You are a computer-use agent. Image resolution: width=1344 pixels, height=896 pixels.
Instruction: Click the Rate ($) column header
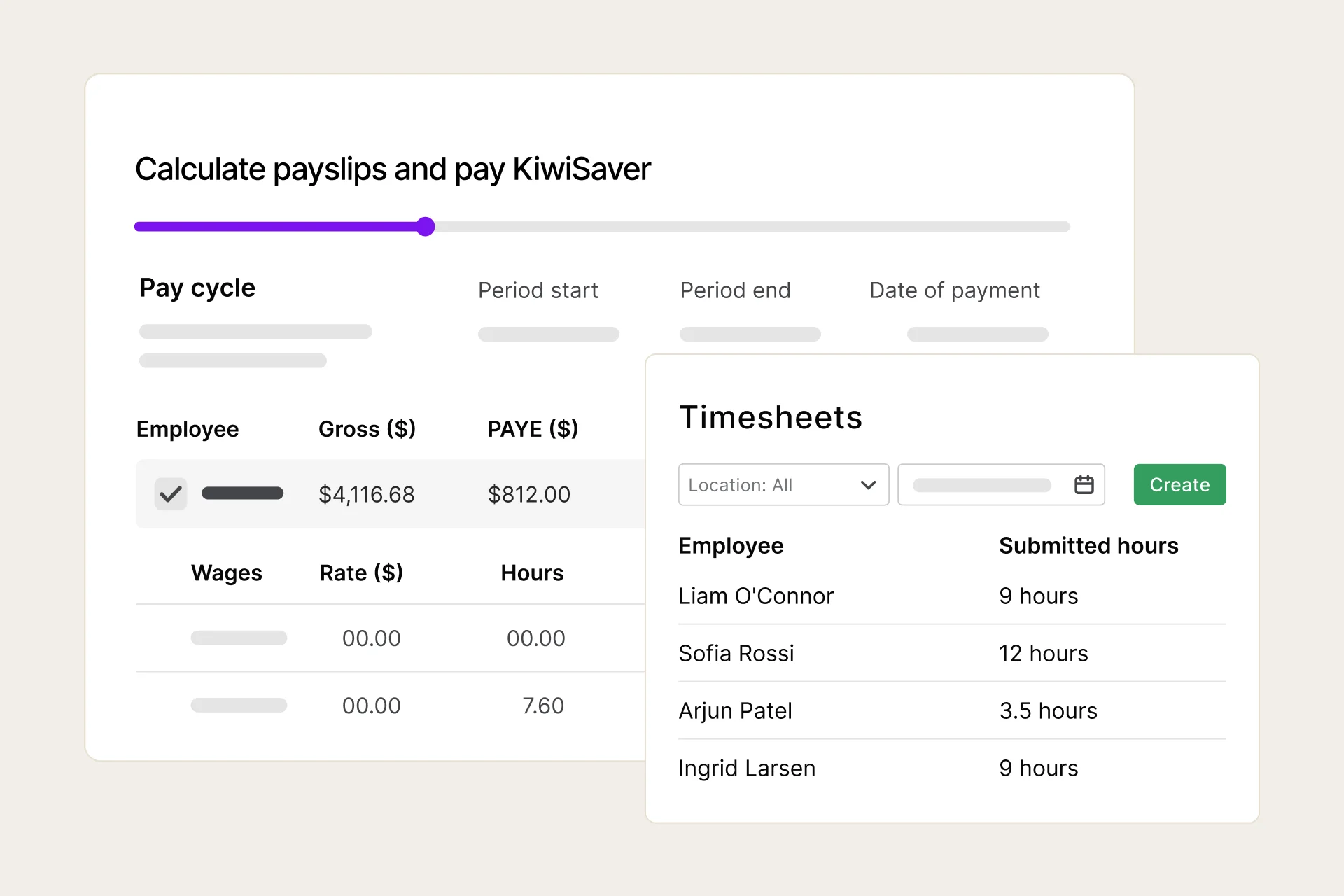tap(361, 573)
